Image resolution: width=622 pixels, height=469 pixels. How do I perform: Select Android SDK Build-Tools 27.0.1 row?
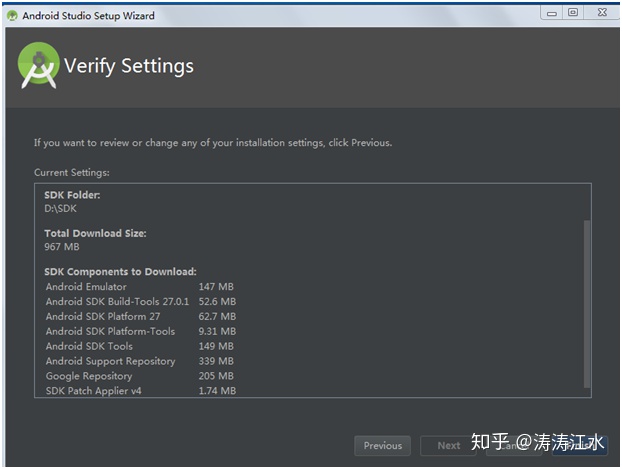tap(140, 302)
